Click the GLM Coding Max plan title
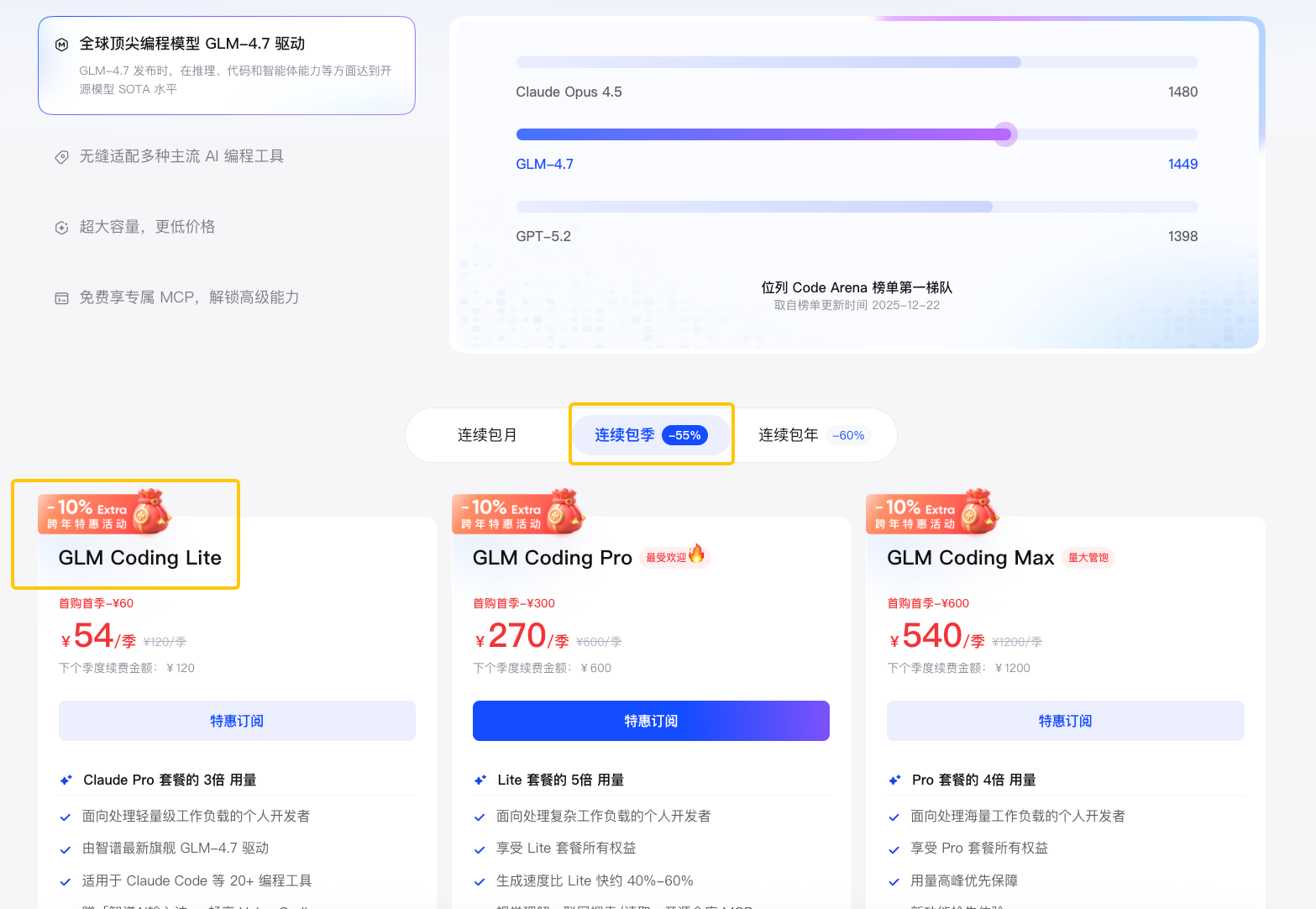This screenshot has width=1316, height=909. tap(971, 558)
